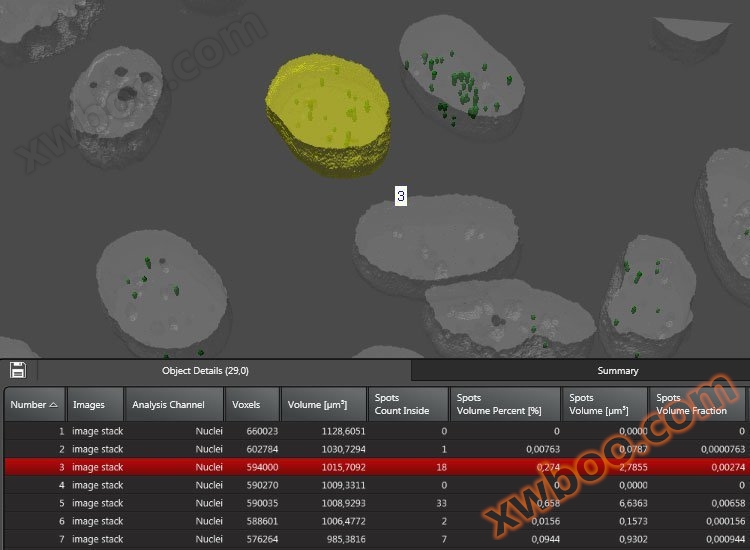Viewport: 750px width, 550px height.
Task: Sort table by Voxels column
Action: (x=252, y=405)
